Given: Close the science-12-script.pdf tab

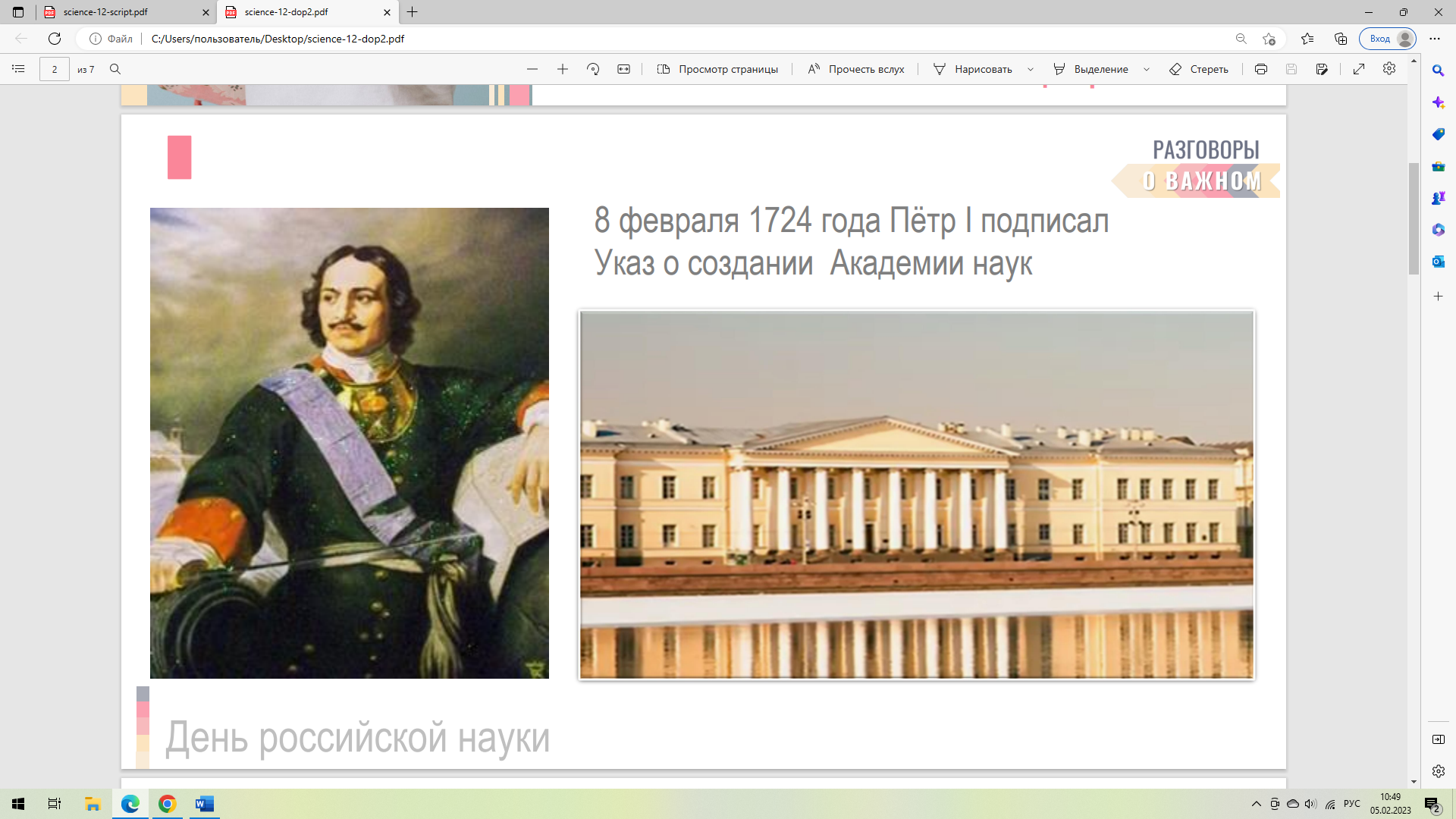Looking at the screenshot, I should (x=206, y=12).
